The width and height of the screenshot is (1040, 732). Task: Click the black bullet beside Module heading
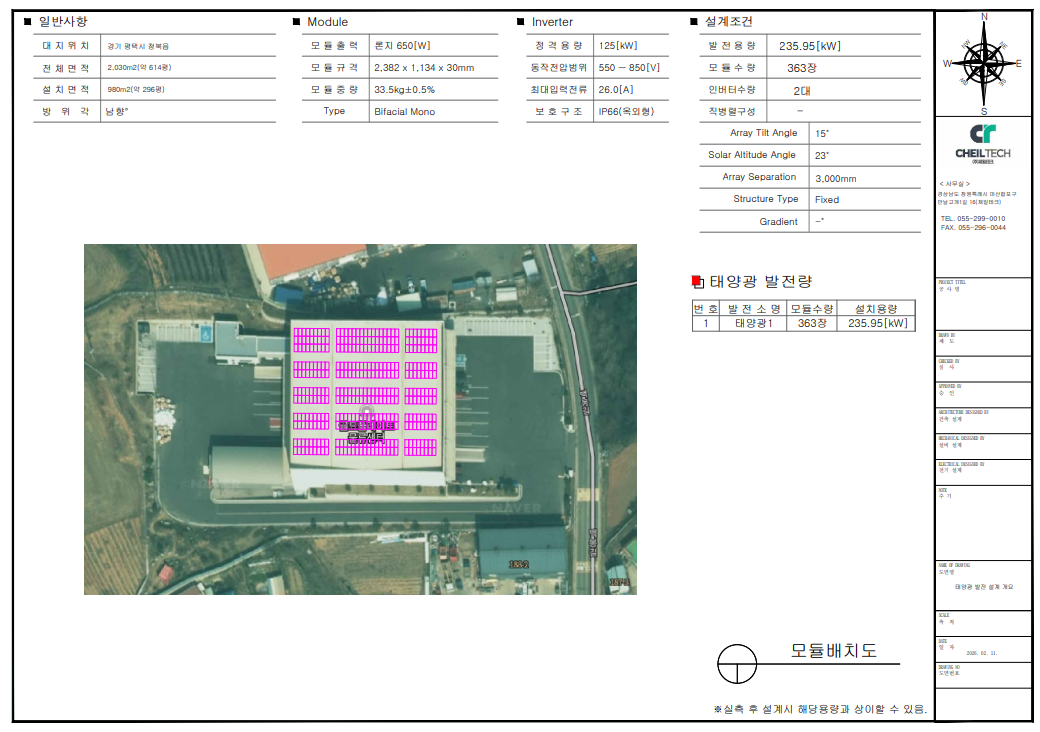pos(297,22)
